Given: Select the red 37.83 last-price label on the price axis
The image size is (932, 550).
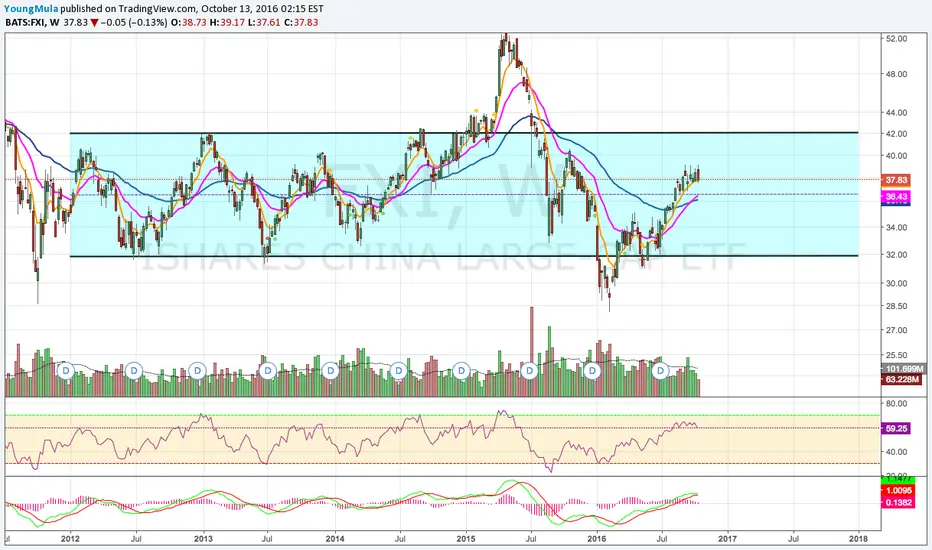Looking at the screenshot, I should pyautogui.click(x=896, y=180).
